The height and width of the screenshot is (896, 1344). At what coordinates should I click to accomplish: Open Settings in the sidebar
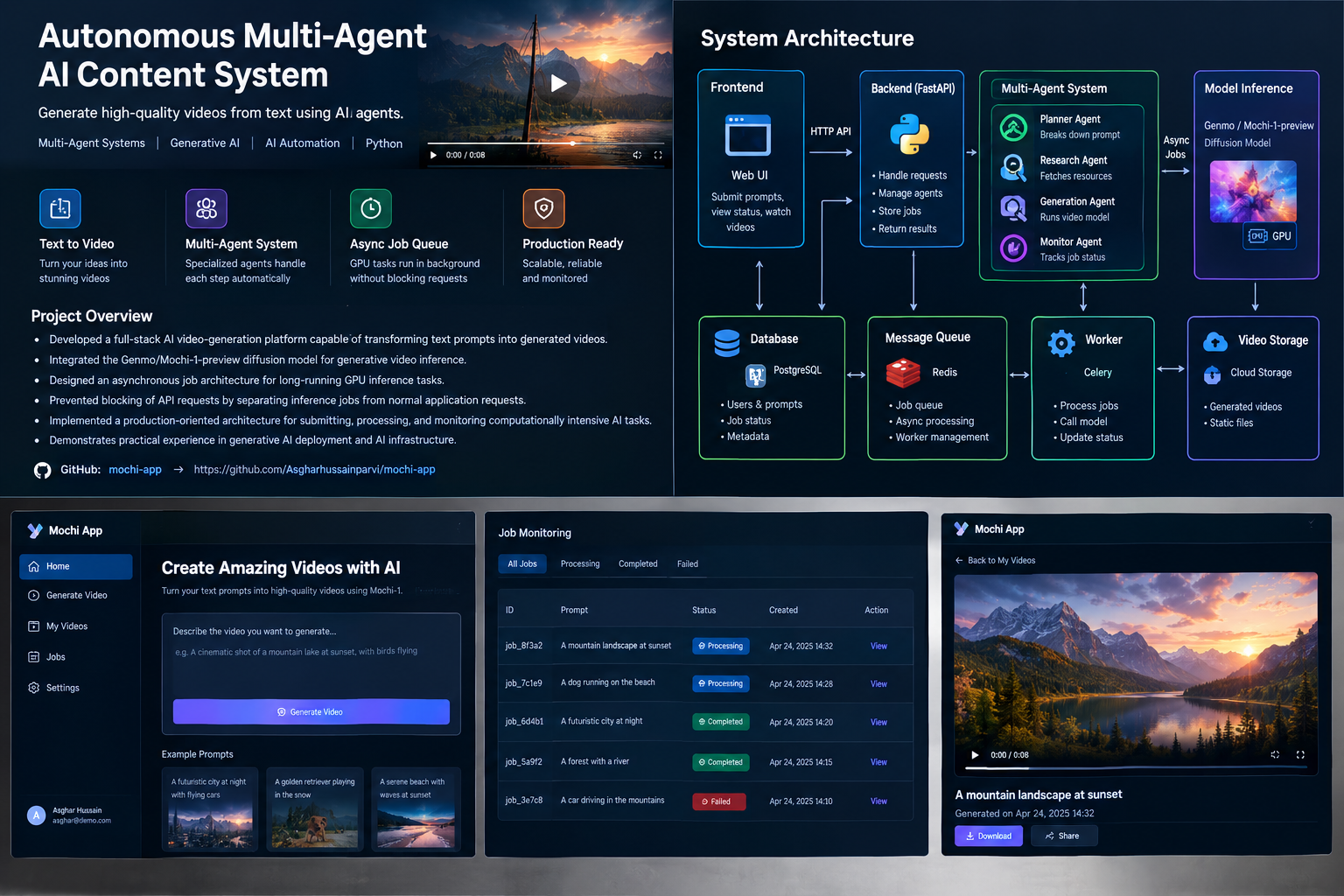click(x=76, y=688)
